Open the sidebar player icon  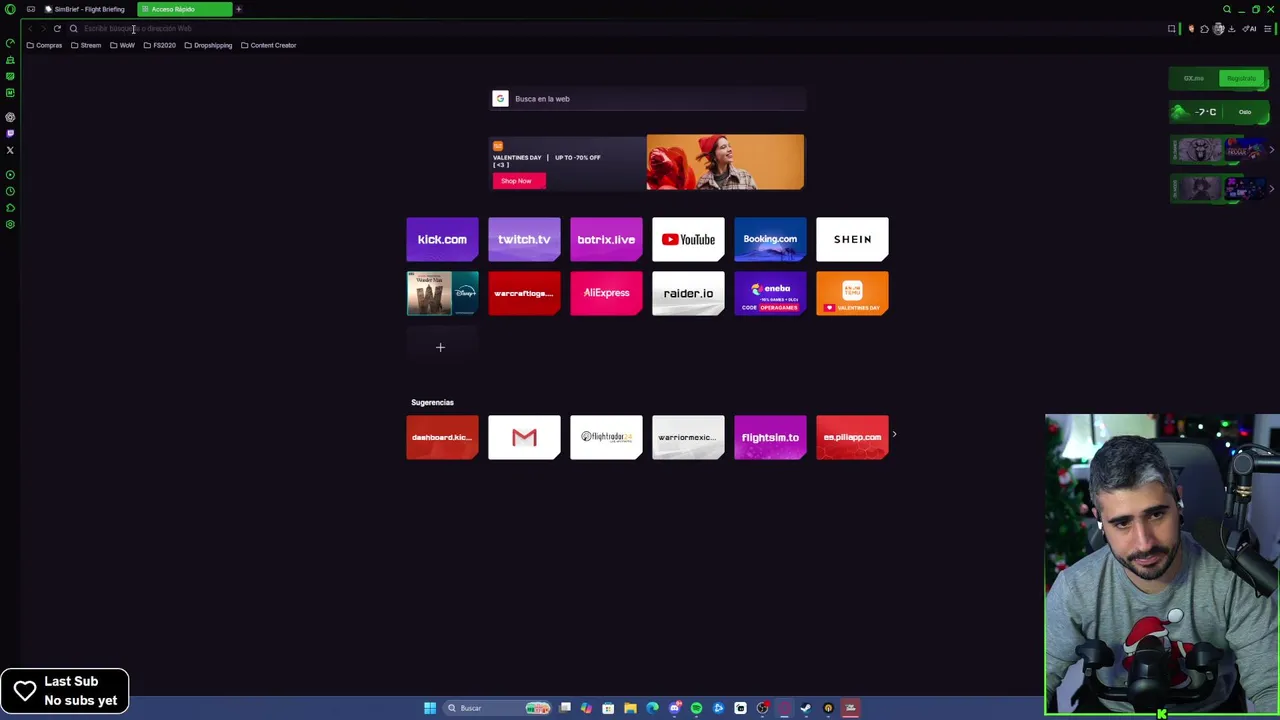coord(10,175)
